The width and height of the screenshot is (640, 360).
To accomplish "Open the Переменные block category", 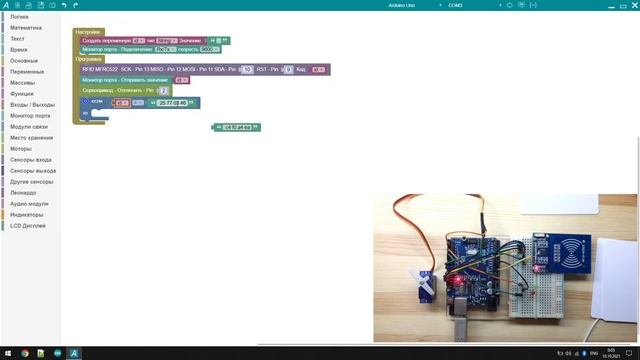I will tap(27, 72).
